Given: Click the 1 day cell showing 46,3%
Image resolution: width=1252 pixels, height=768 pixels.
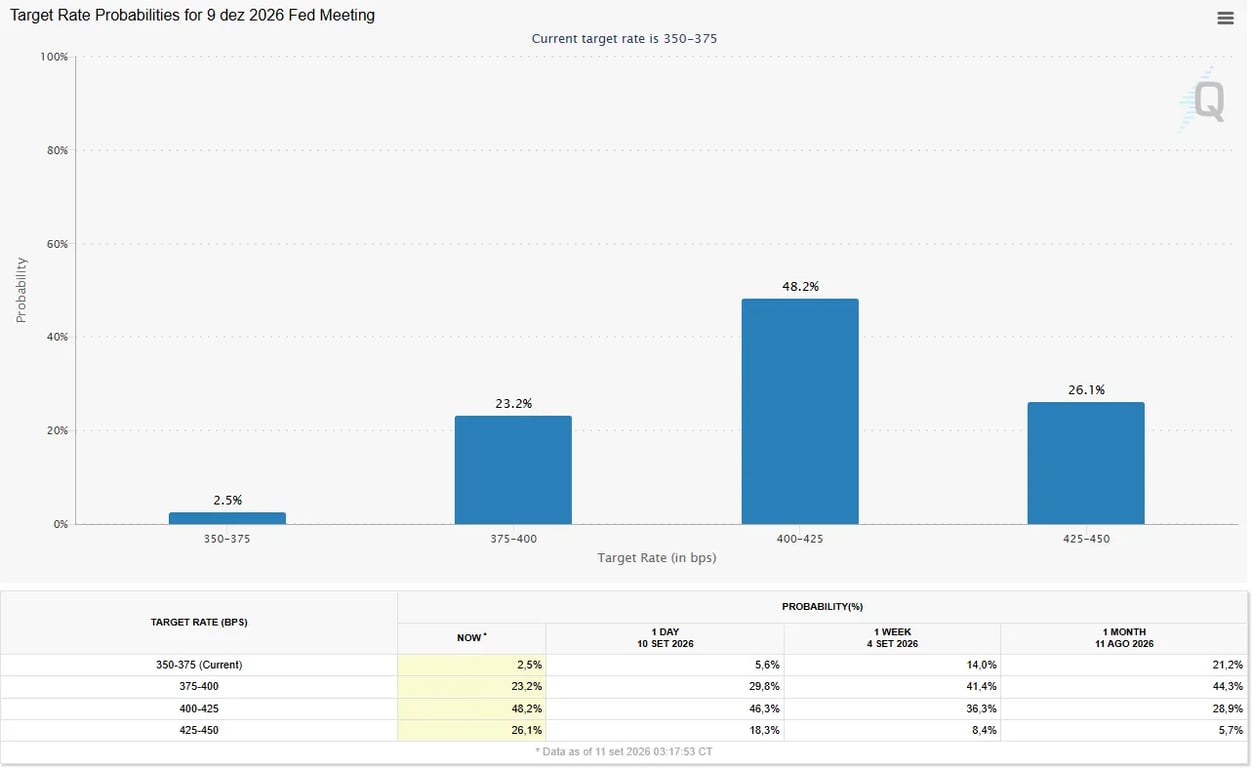Looking at the screenshot, I should [665, 709].
